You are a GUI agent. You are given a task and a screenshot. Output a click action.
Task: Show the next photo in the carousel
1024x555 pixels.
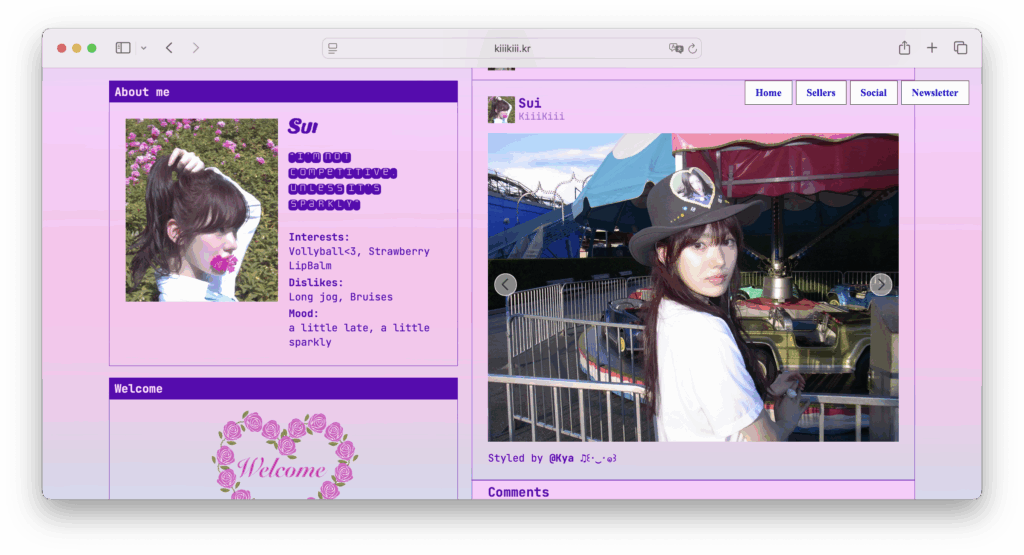[881, 285]
